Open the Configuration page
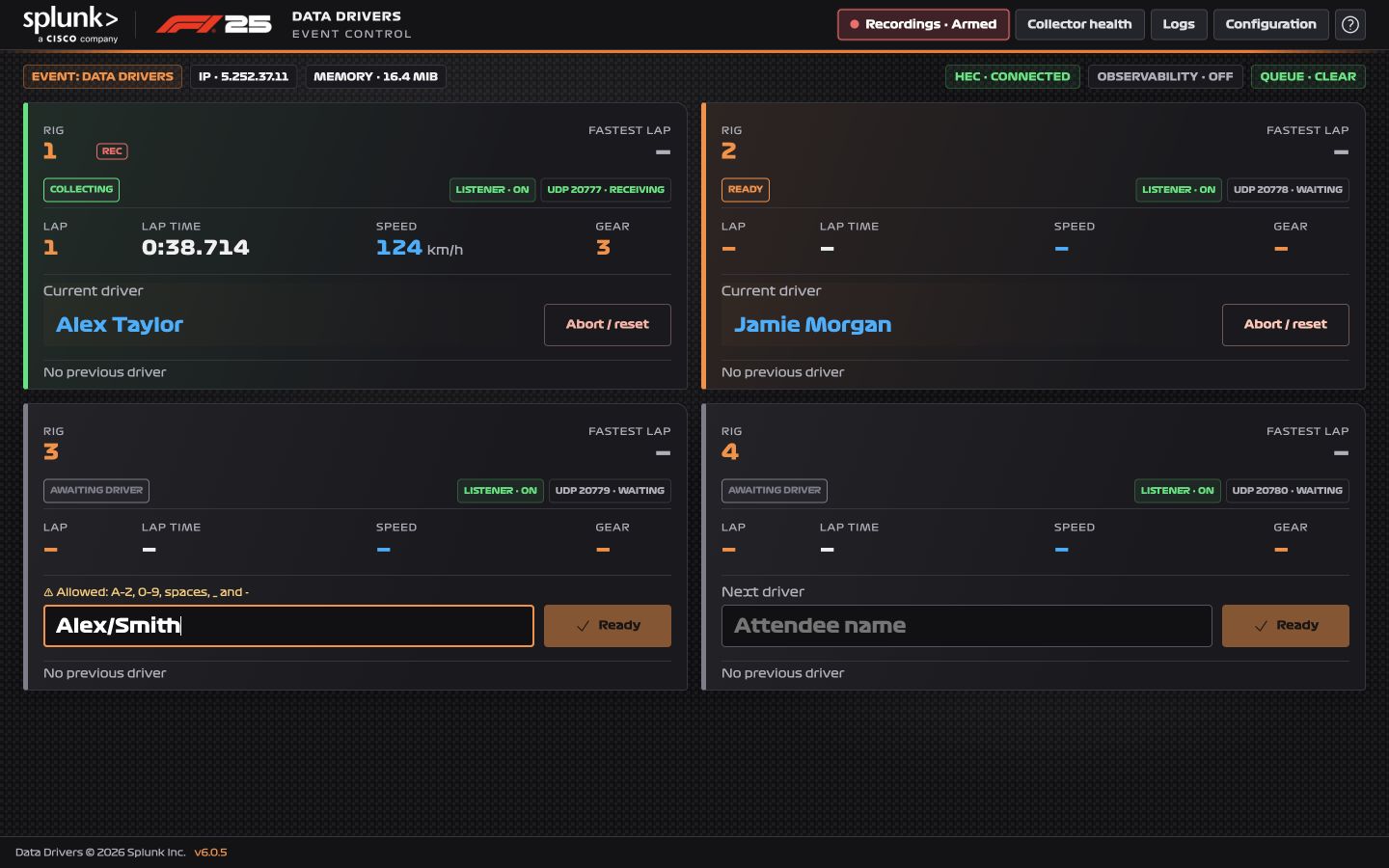The width and height of the screenshot is (1389, 868). point(1270,24)
